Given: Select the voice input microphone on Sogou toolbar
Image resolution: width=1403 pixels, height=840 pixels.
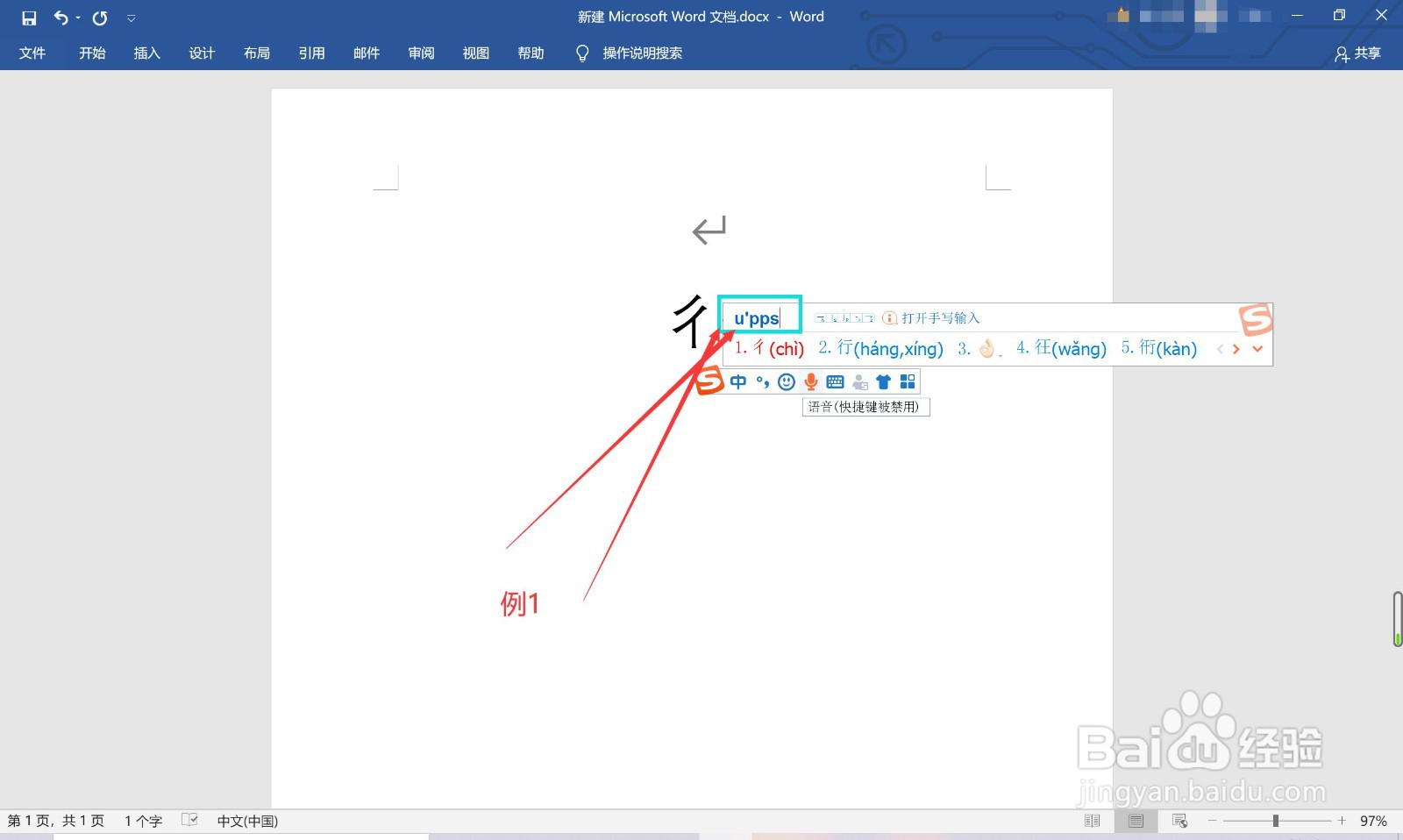Looking at the screenshot, I should point(810,381).
